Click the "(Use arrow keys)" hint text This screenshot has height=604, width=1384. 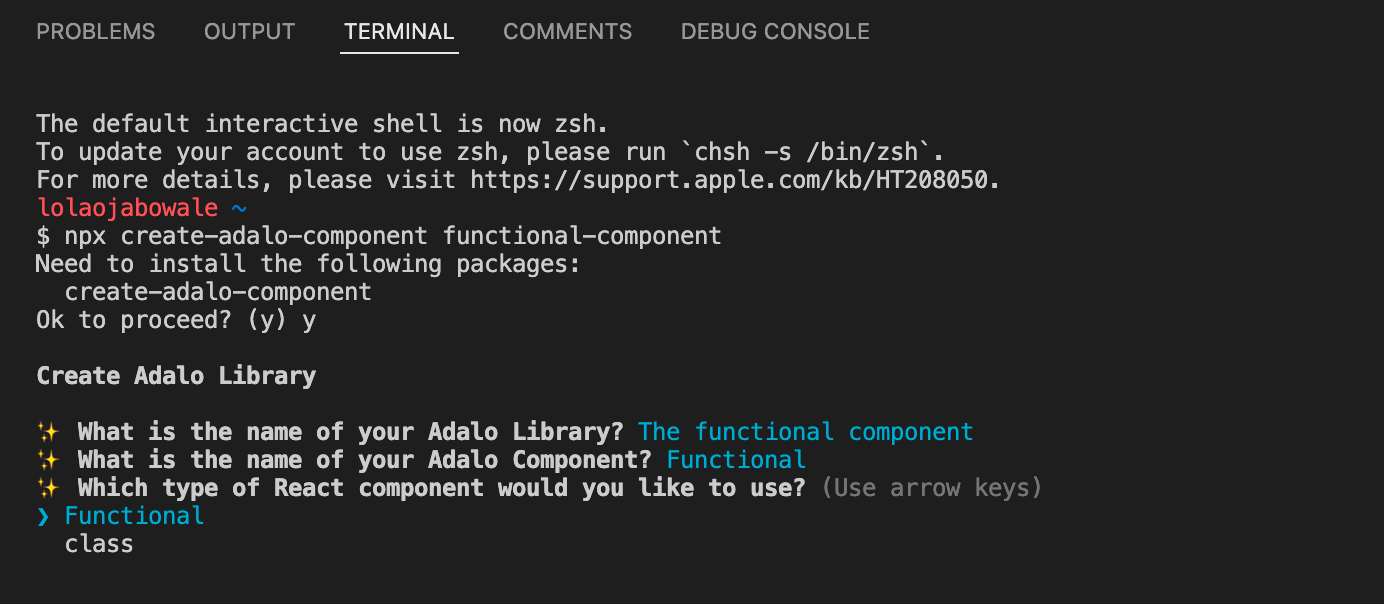pos(931,488)
